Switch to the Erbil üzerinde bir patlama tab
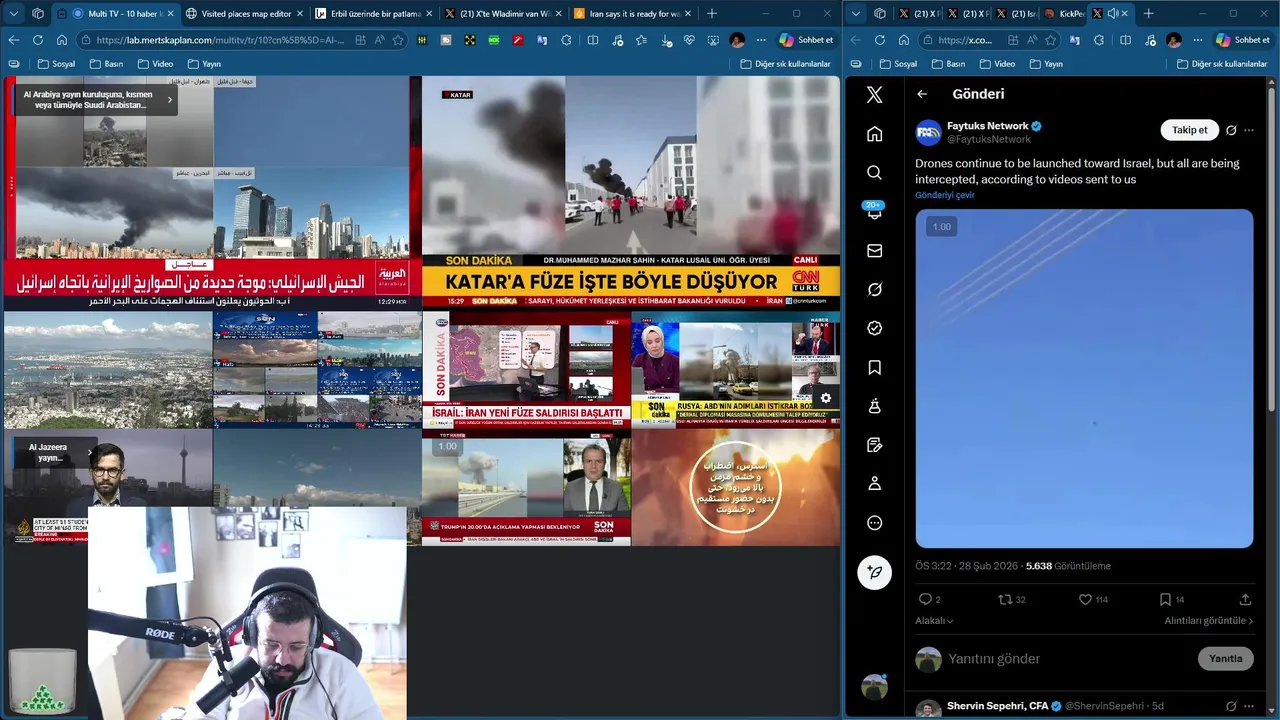 point(374,14)
